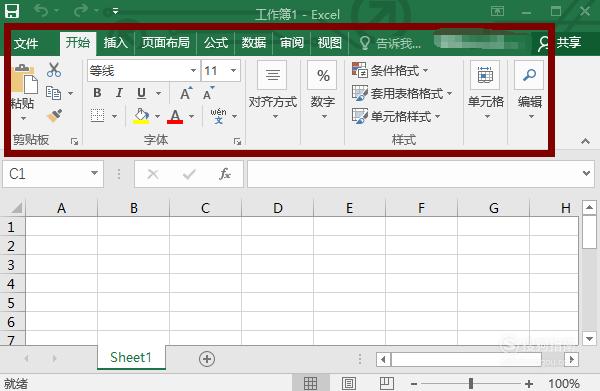Image resolution: width=600 pixels, height=391 pixels.
Task: Click the 共享 share button
Action: pos(559,42)
